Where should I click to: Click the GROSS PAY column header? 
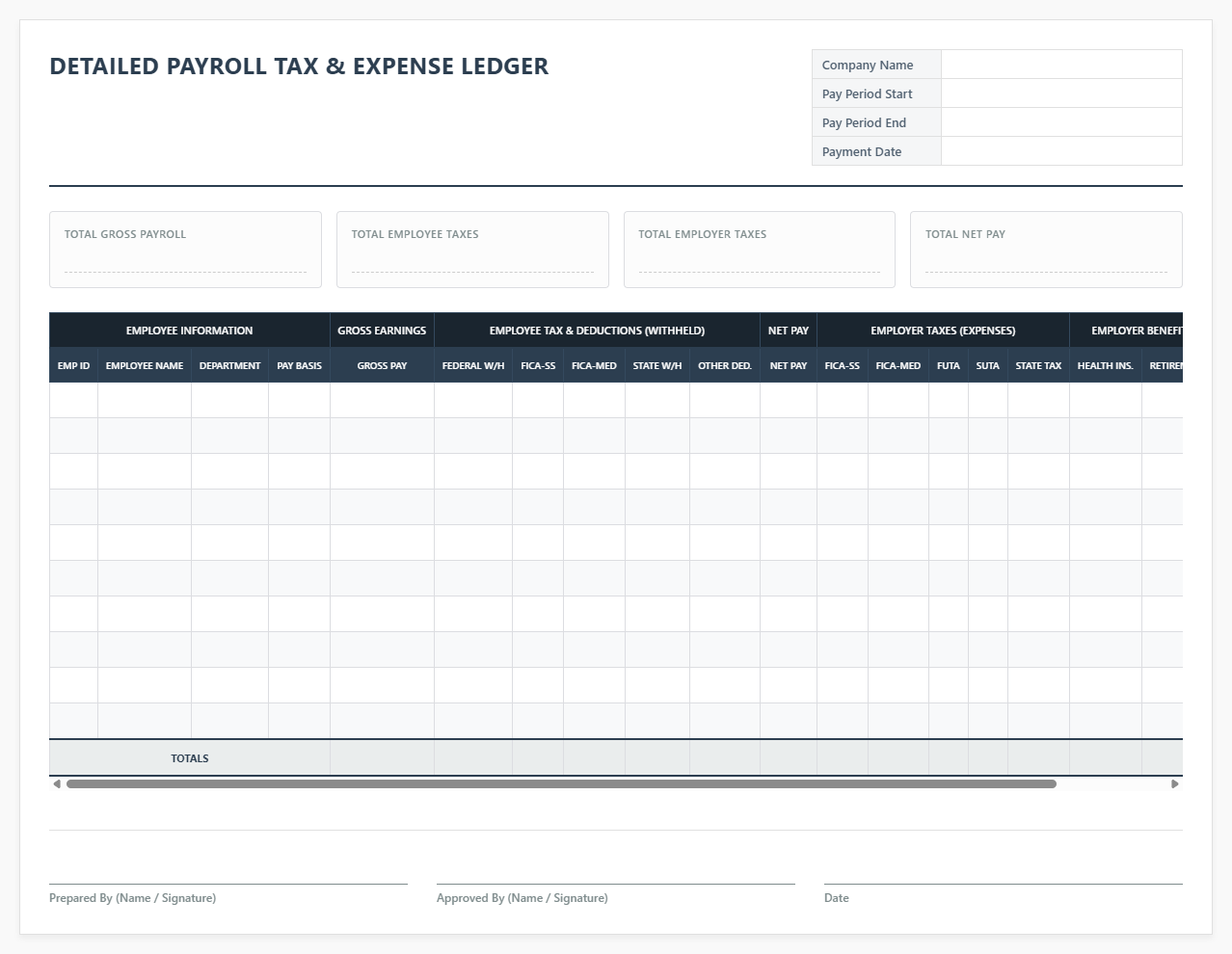pos(382,365)
